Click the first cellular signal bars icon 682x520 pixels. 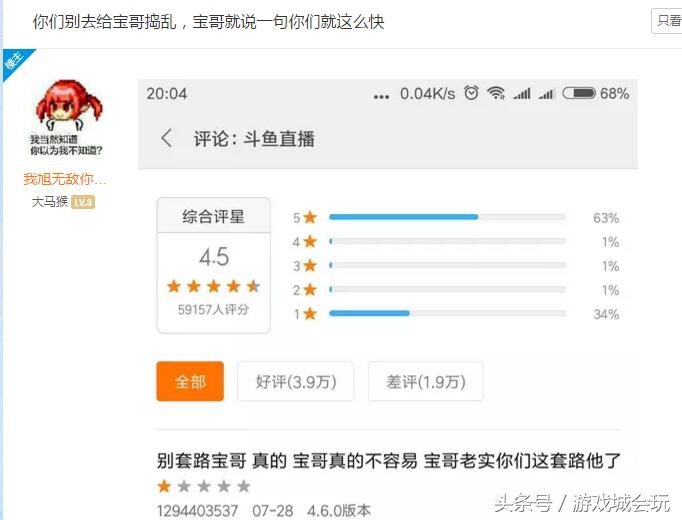click(522, 93)
